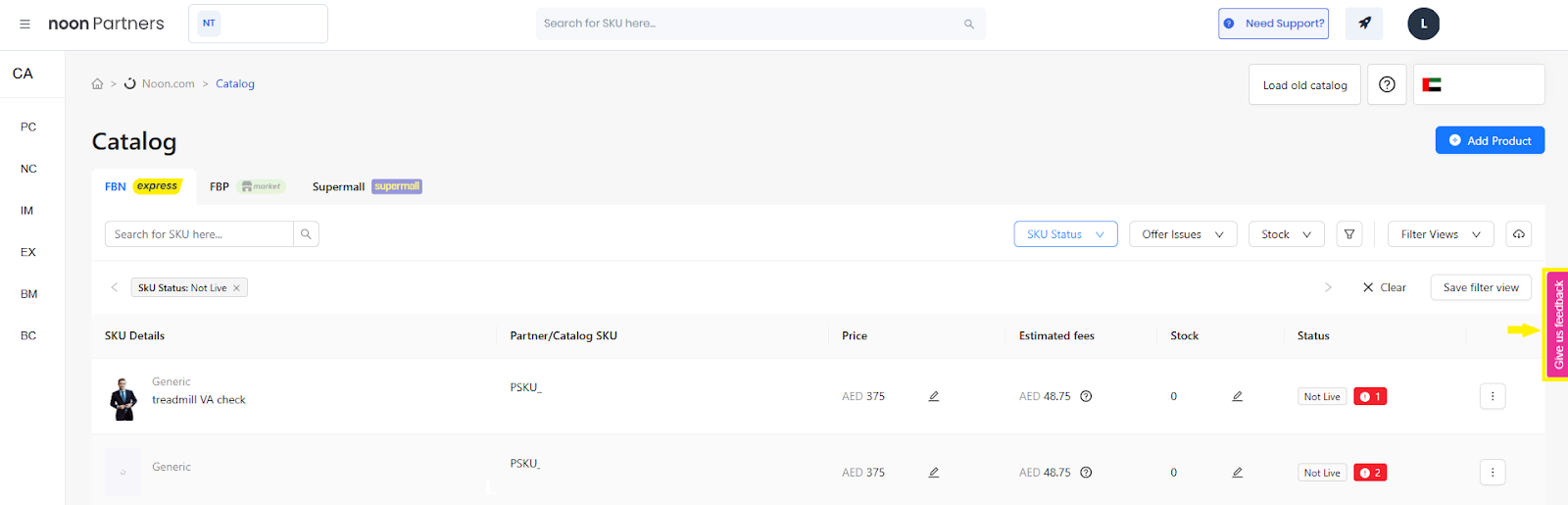
Task: Open the BC sidebar item
Action: [x=28, y=335]
